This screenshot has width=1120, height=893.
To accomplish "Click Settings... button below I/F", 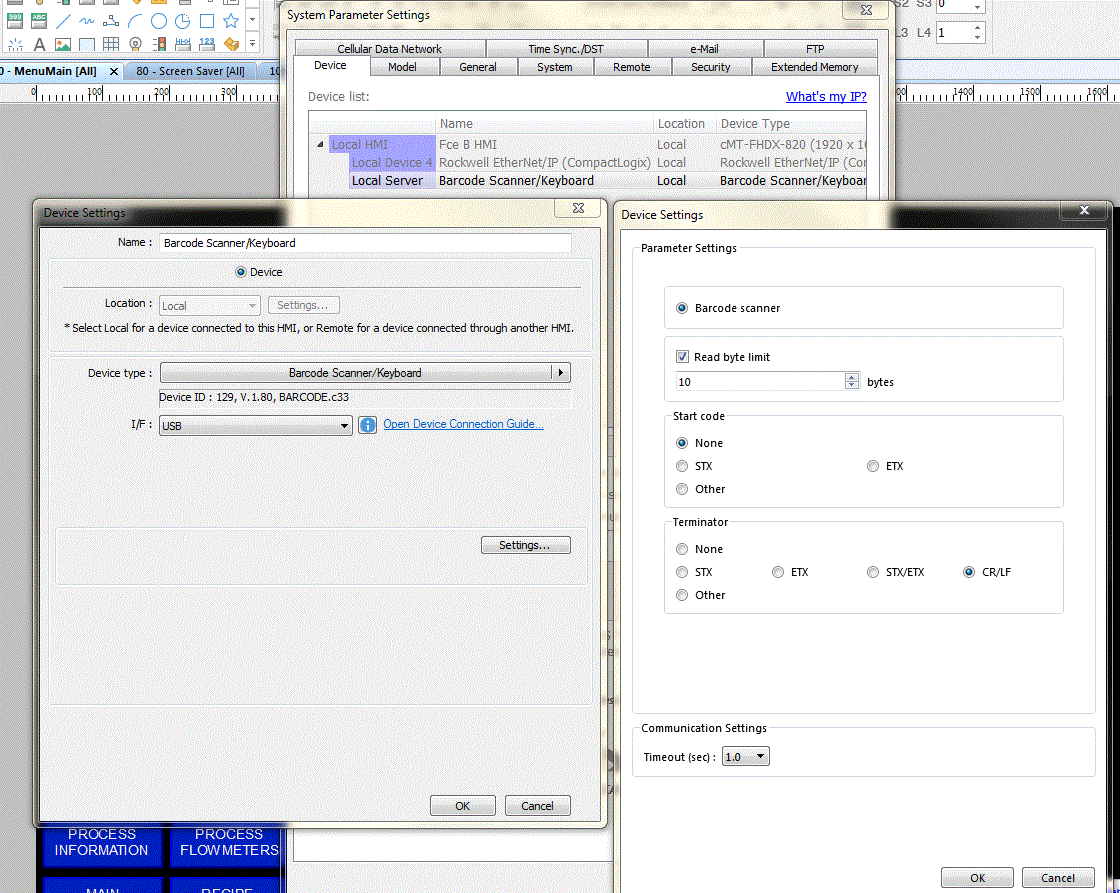I will [x=526, y=545].
